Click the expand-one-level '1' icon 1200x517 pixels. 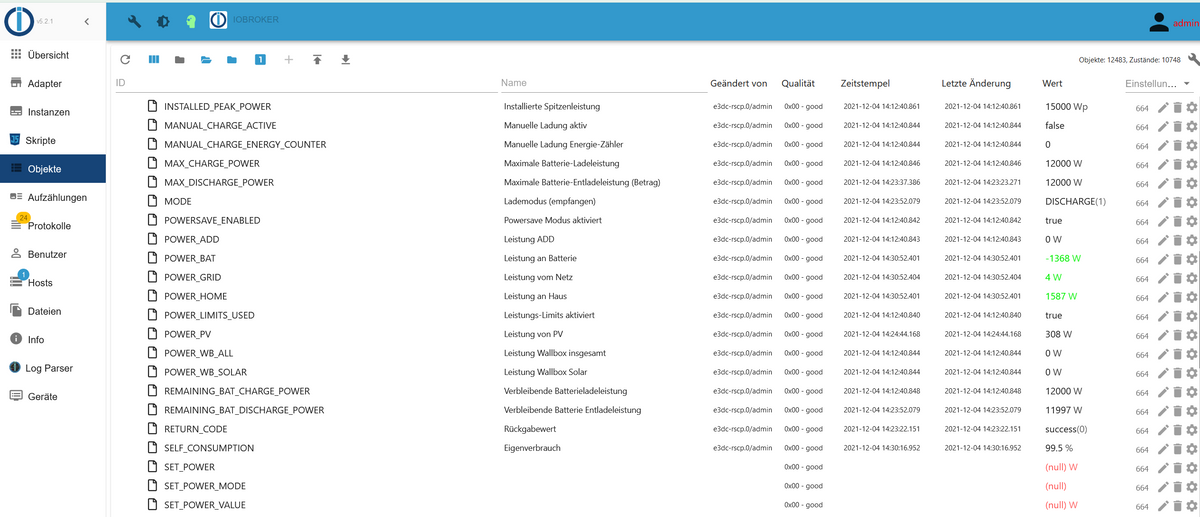pyautogui.click(x=260, y=60)
